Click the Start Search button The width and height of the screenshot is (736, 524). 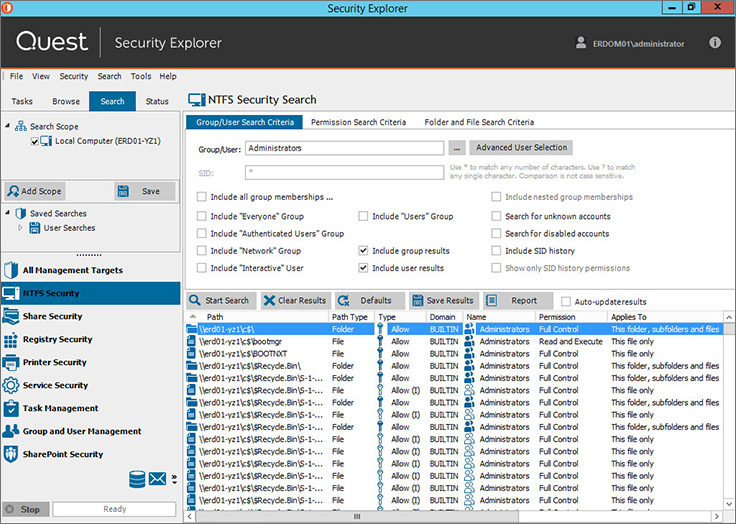point(221,301)
